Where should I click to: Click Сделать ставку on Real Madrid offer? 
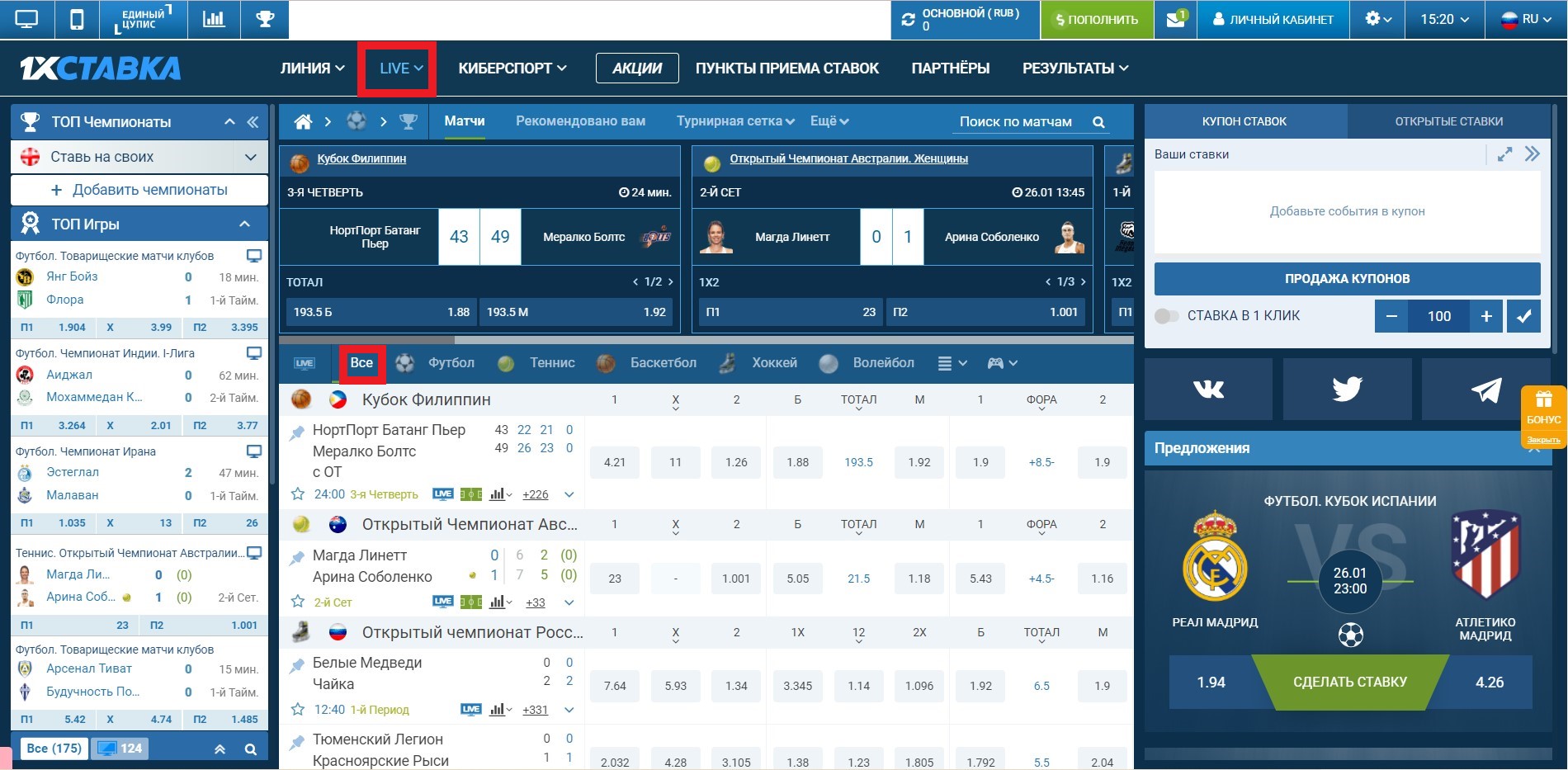point(1350,683)
